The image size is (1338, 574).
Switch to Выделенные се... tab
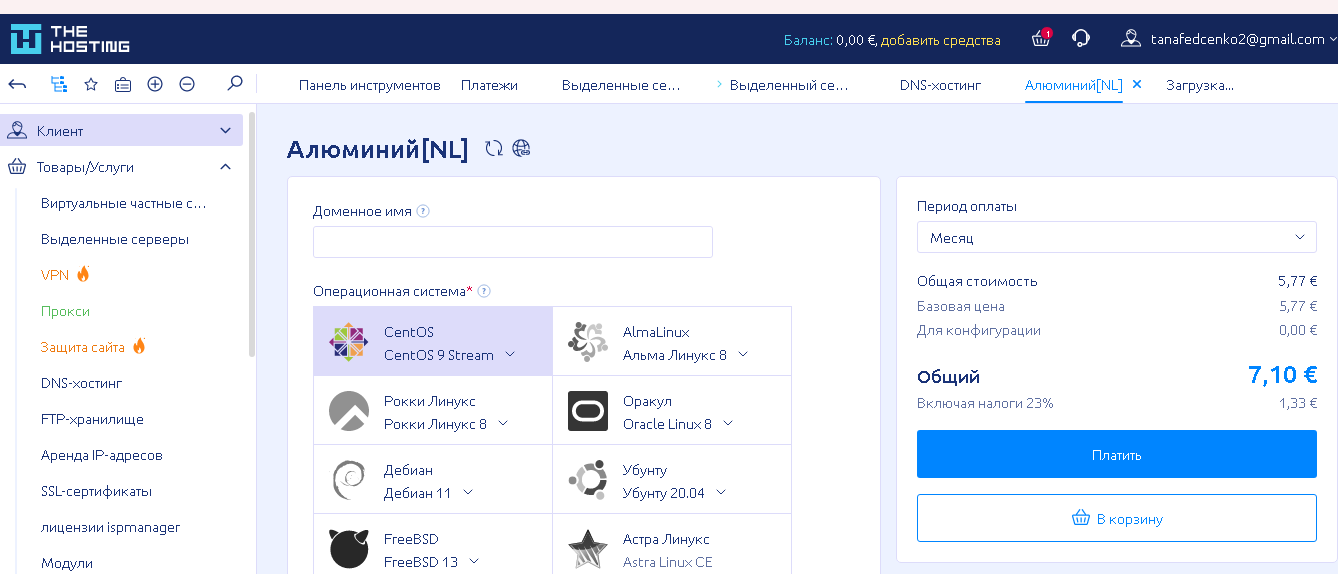coord(621,85)
